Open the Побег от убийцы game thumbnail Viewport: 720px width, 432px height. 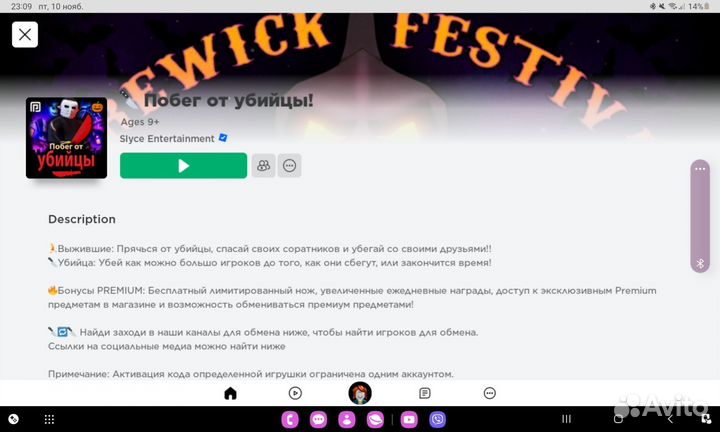(67, 138)
